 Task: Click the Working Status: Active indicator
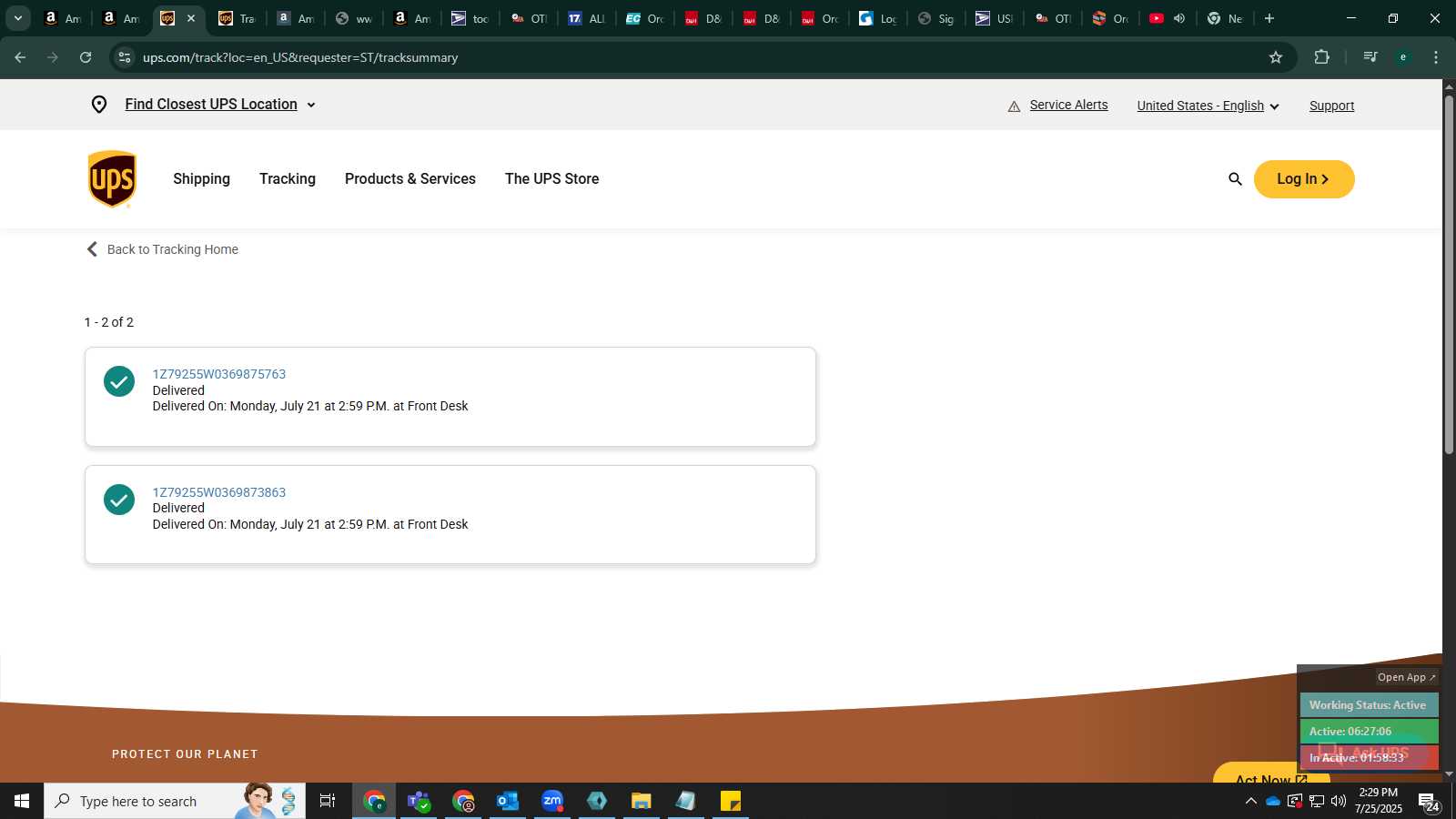click(1369, 705)
